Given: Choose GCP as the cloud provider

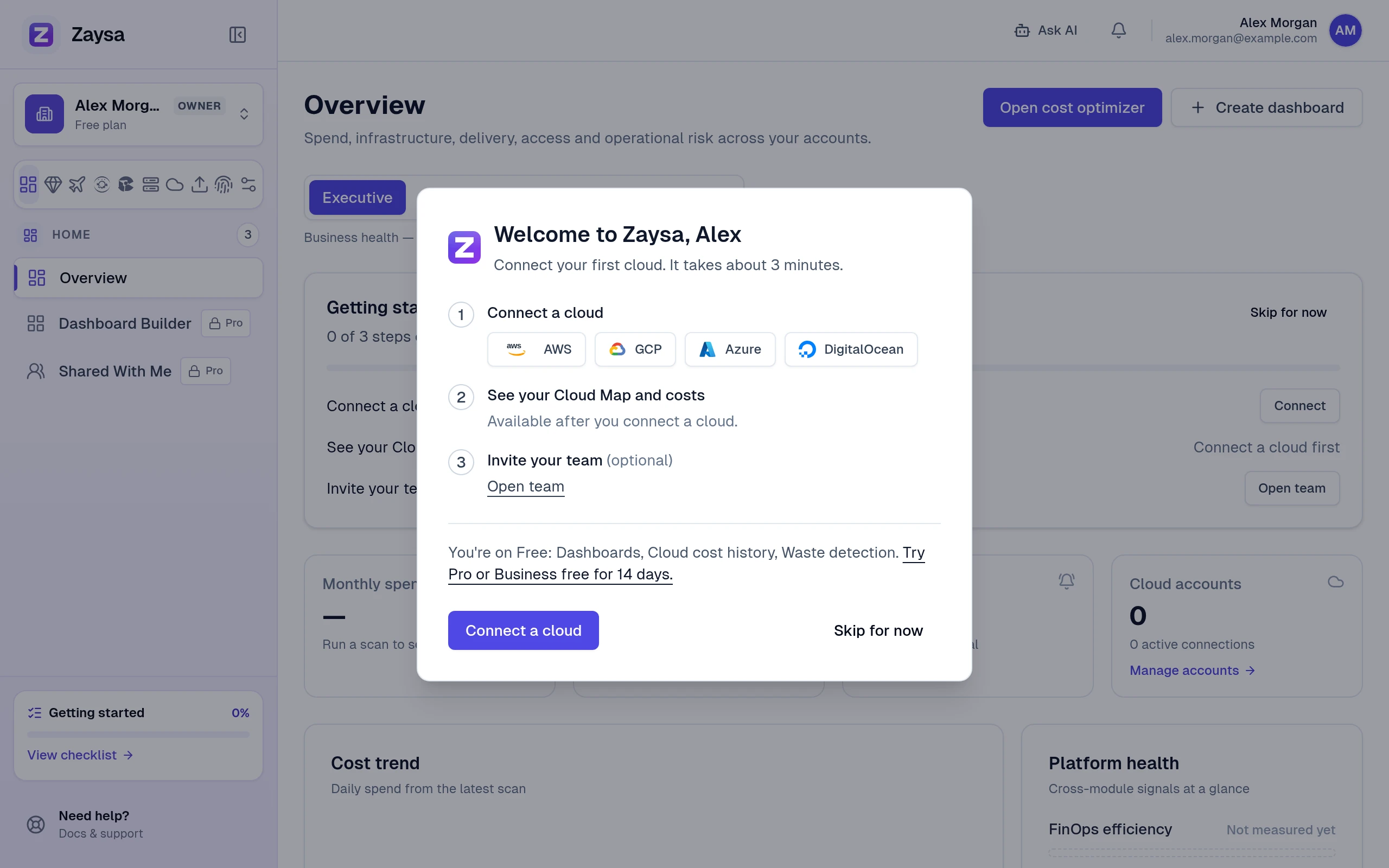Looking at the screenshot, I should (635, 349).
